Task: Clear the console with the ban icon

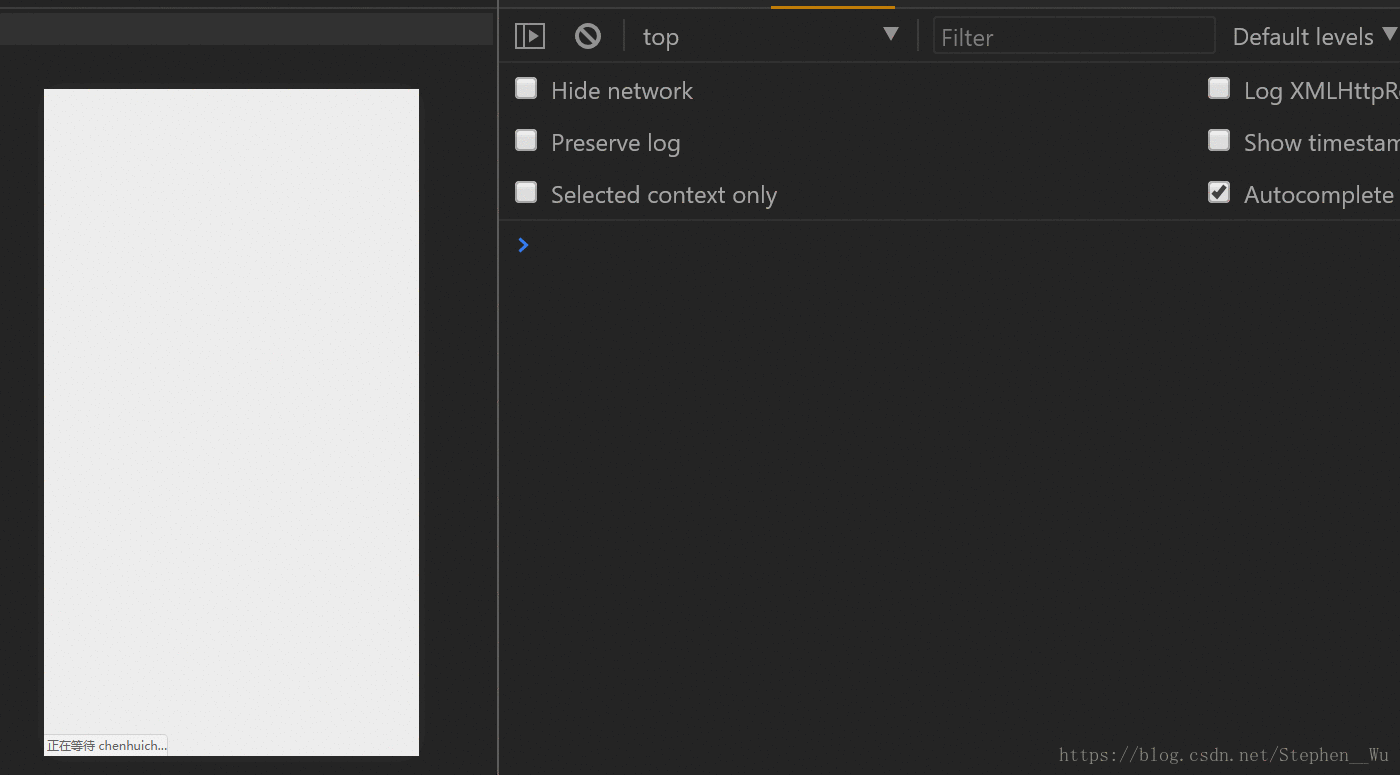Action: point(588,36)
